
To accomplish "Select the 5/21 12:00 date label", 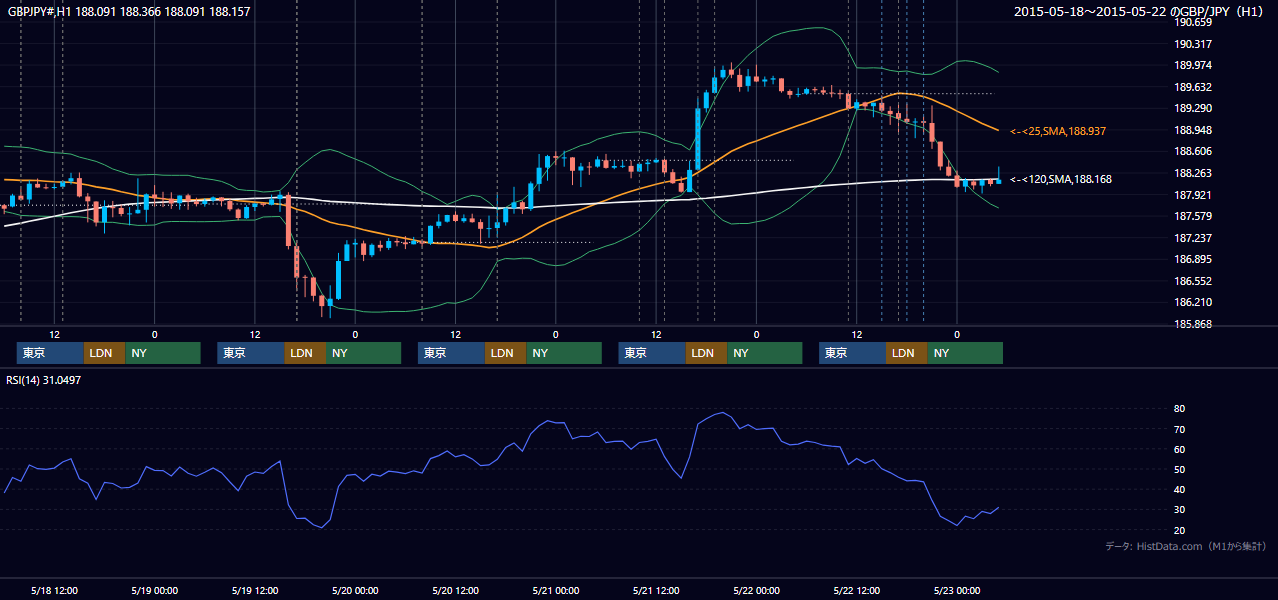I will [655, 590].
